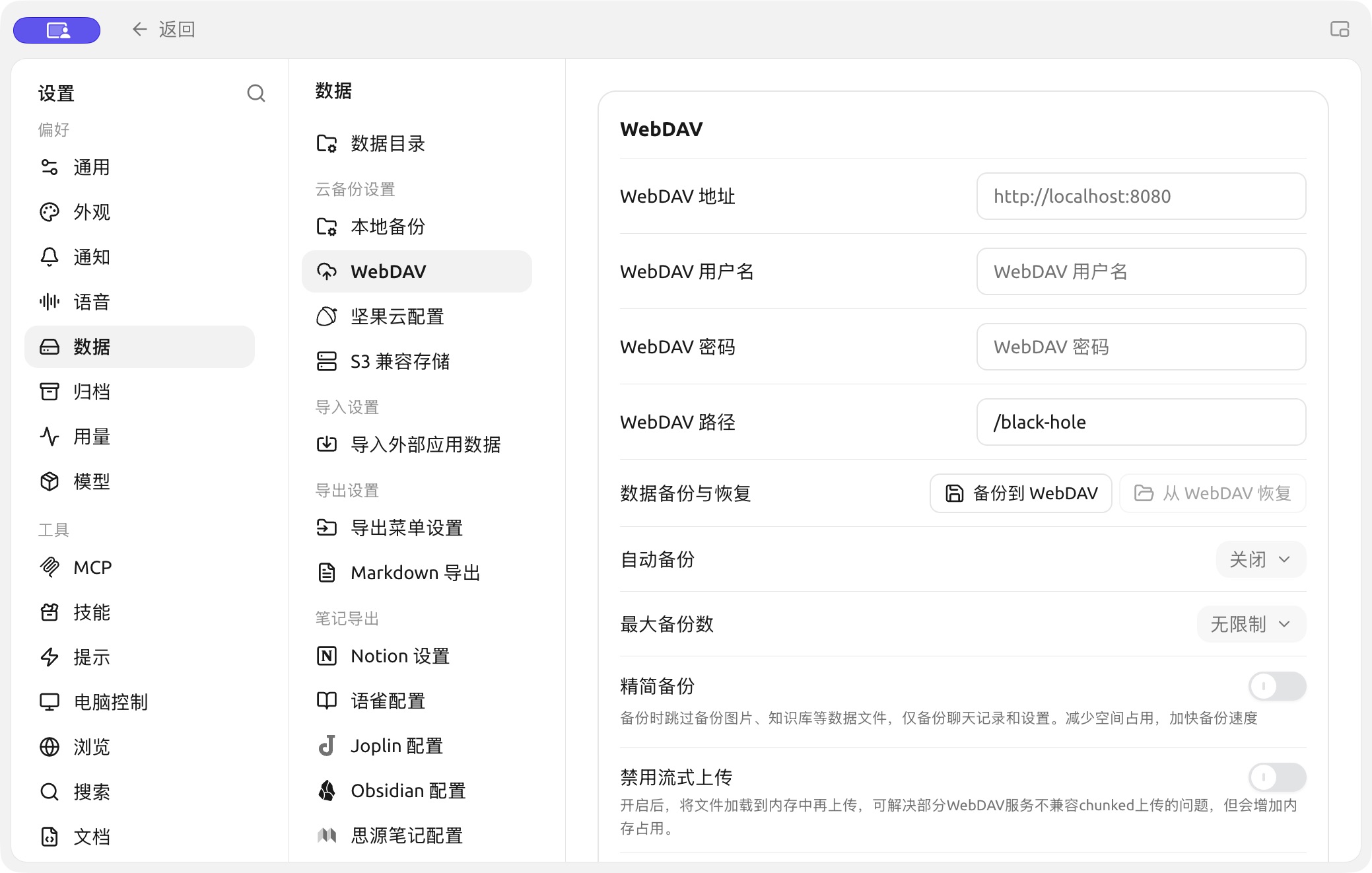
Task: Click 备份到 WebDAV button
Action: click(1021, 493)
